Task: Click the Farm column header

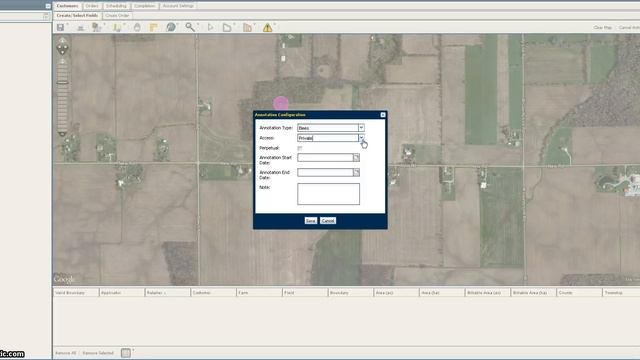Action: coord(259,293)
